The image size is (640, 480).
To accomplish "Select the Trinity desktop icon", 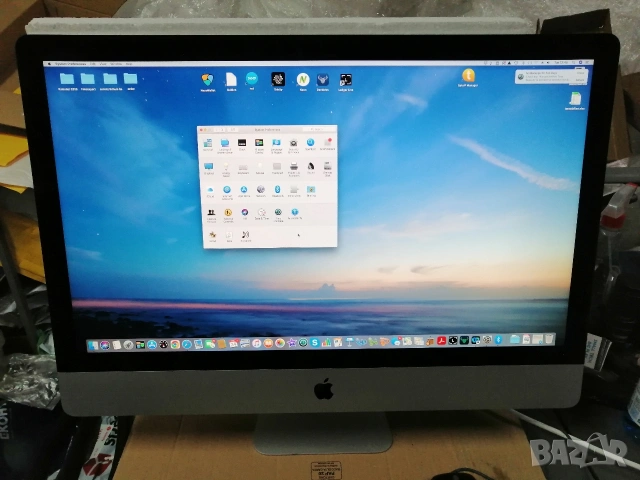I will [278, 82].
